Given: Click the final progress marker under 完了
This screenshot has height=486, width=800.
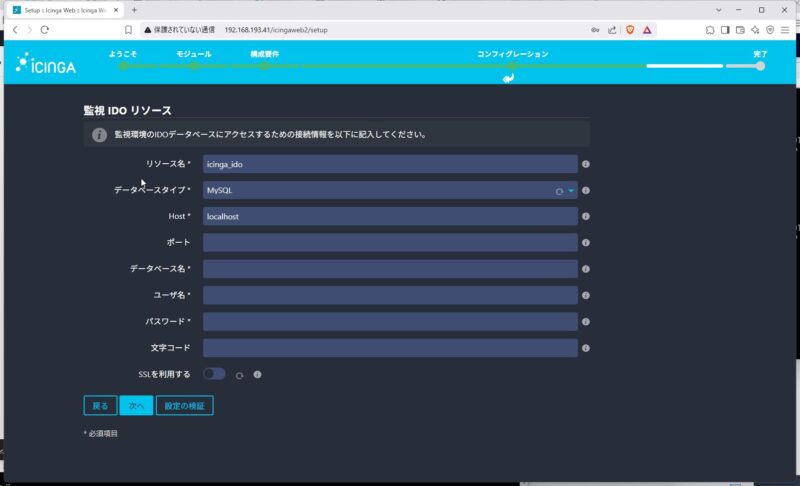Looking at the screenshot, I should pyautogui.click(x=760, y=66).
